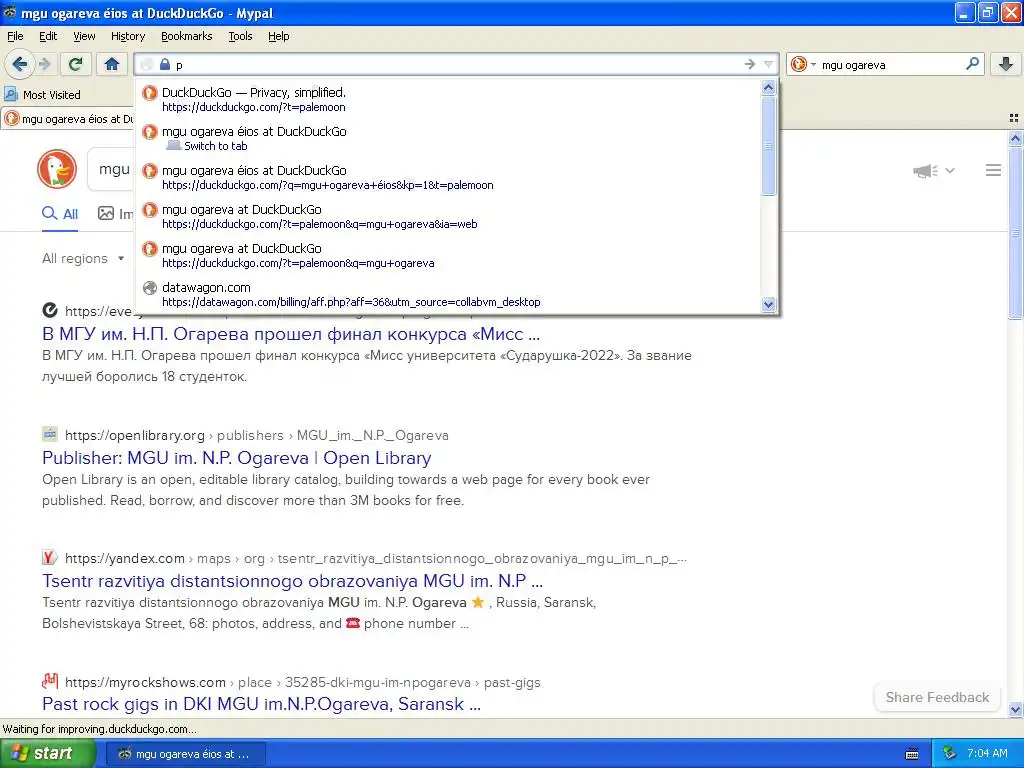
Task: Click the suggestion list scroll-down arrow
Action: coord(769,304)
